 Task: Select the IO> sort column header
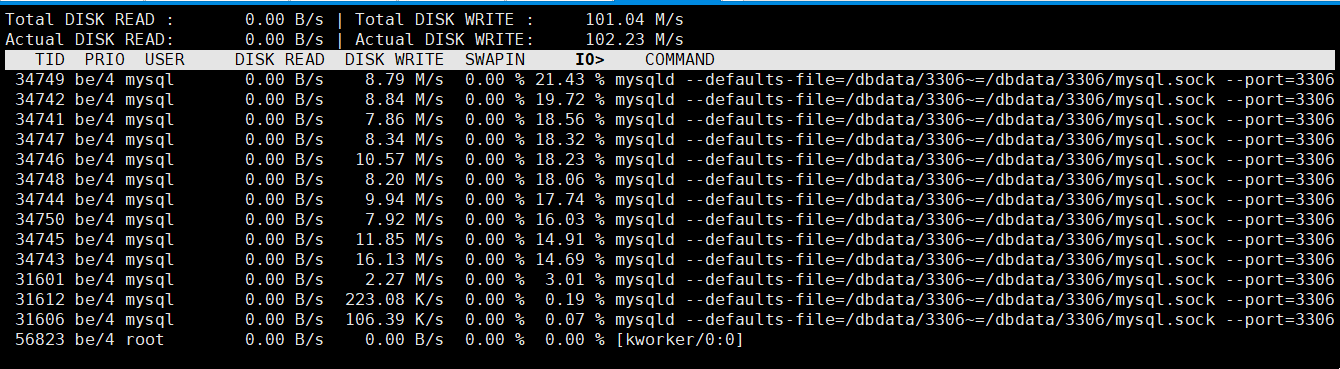[x=590, y=60]
